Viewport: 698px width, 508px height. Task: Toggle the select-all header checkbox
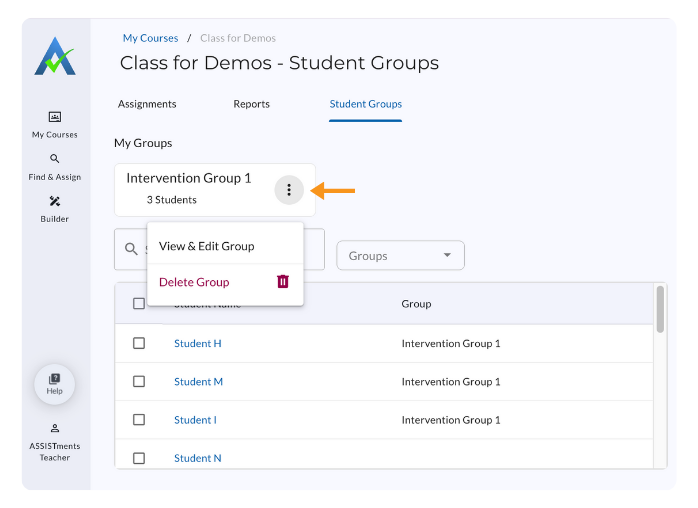click(139, 304)
